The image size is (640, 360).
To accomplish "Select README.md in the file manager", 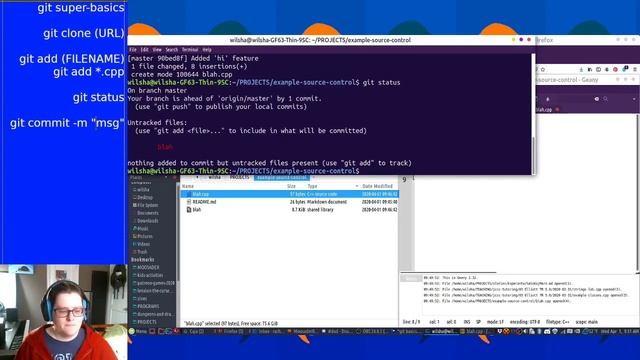I will coord(289,202).
